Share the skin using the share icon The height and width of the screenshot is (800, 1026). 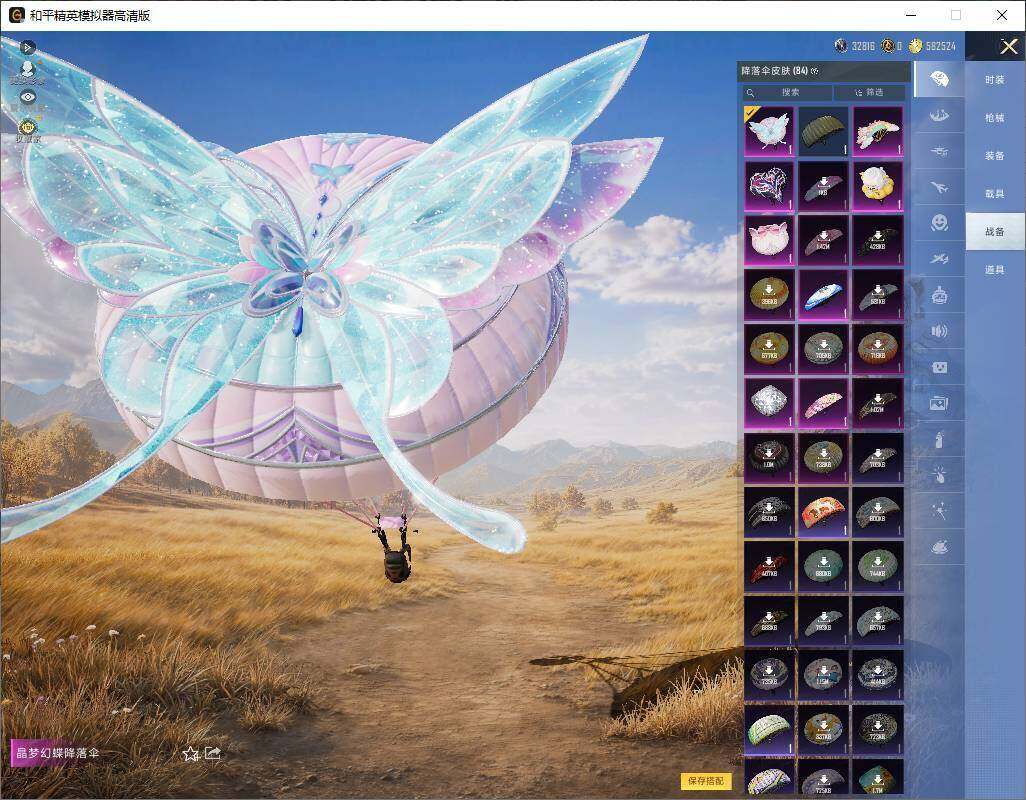213,754
